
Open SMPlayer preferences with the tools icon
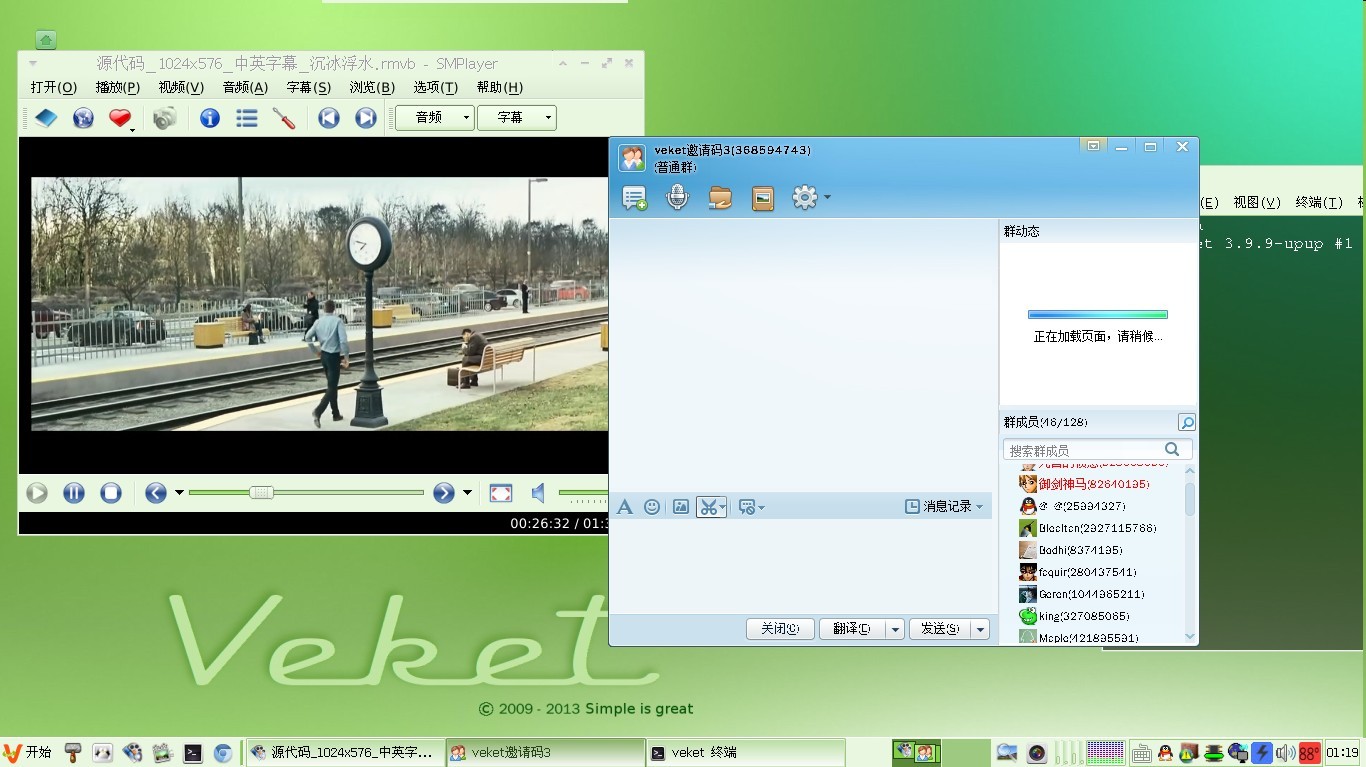pos(284,118)
